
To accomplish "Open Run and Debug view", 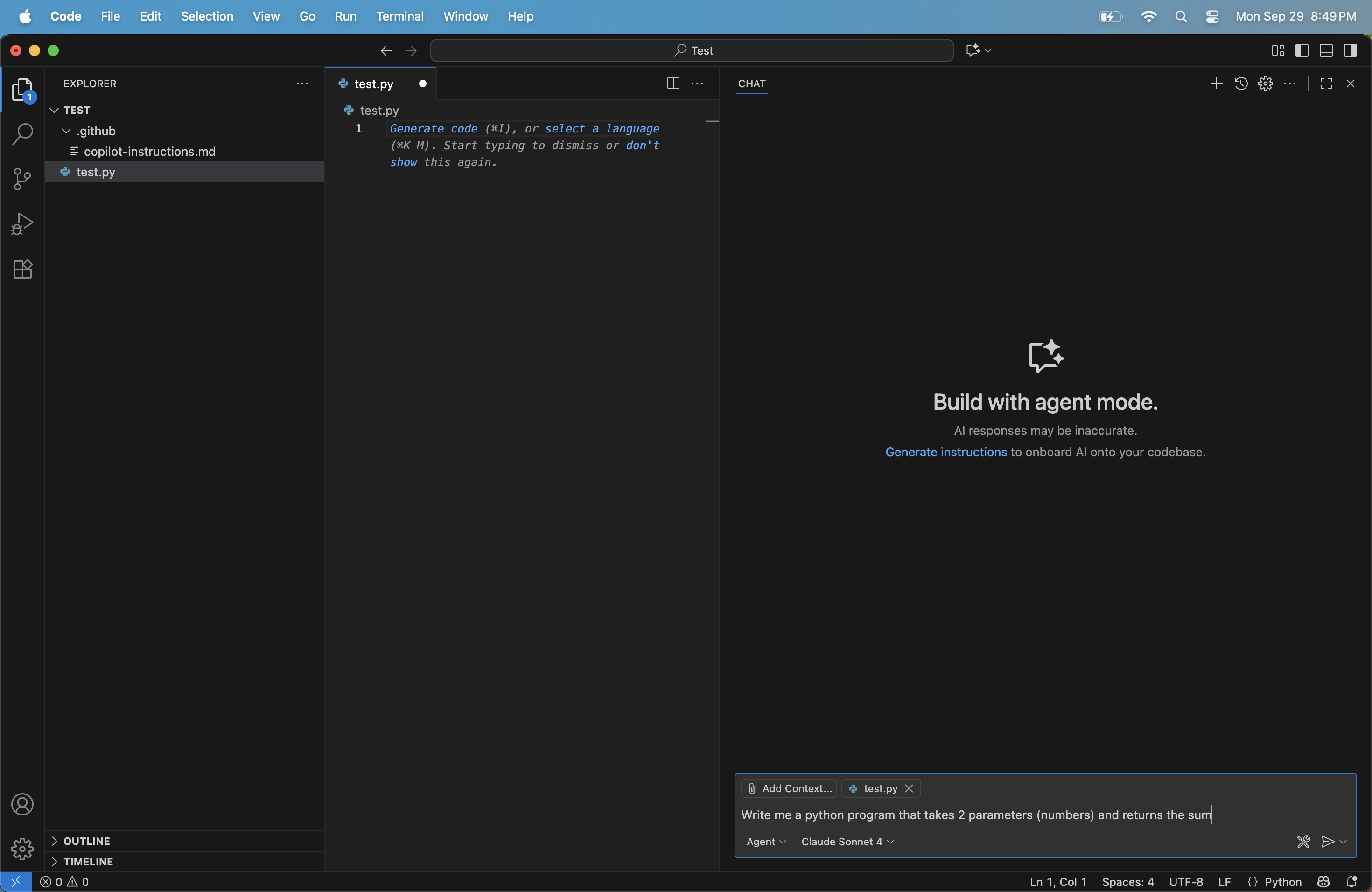I will [22, 223].
